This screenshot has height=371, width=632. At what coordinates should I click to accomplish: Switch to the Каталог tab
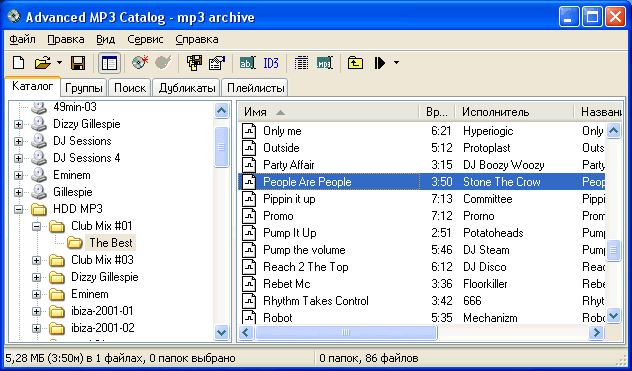click(32, 86)
